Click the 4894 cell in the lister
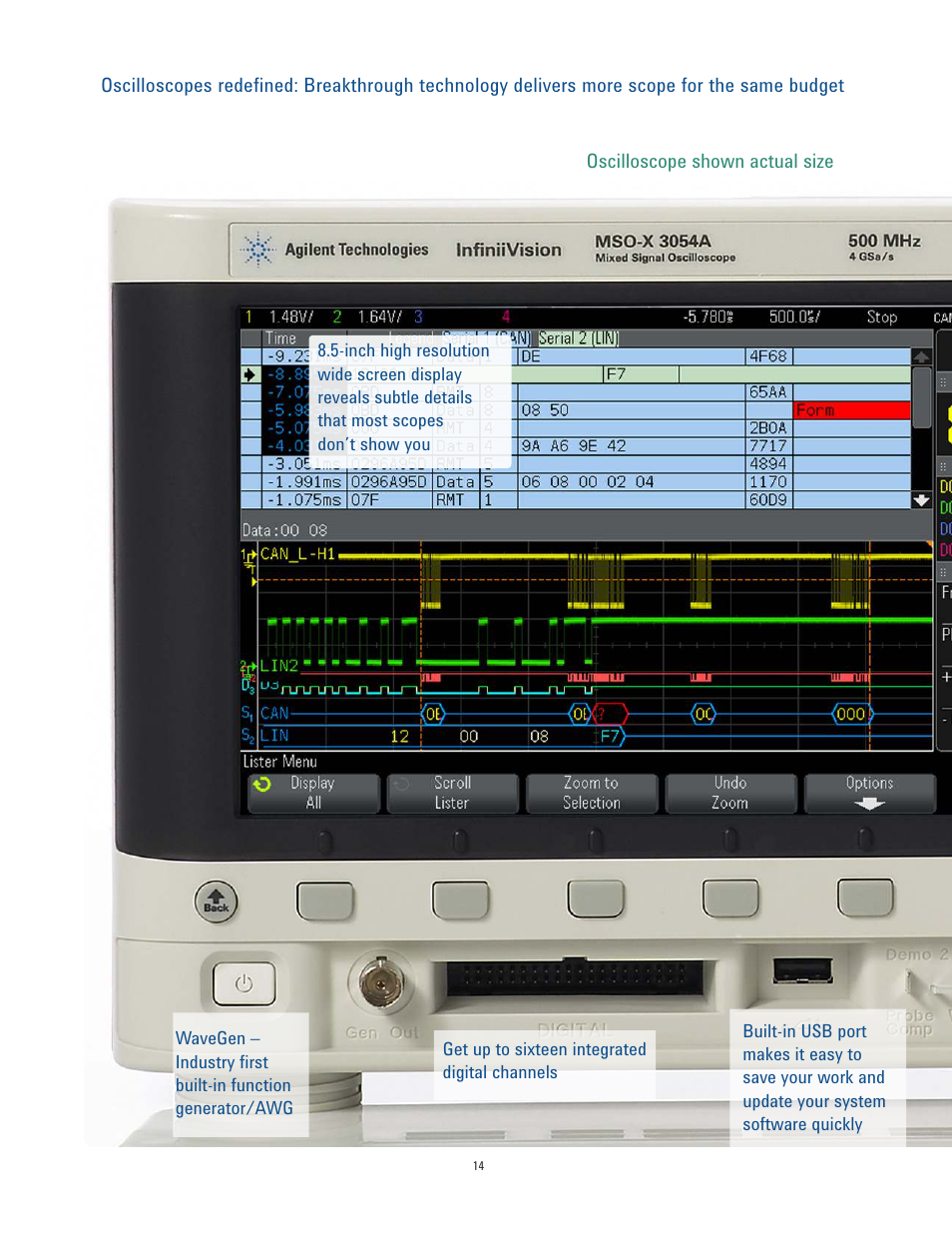Screen dimensions: 952x1233 tap(768, 464)
